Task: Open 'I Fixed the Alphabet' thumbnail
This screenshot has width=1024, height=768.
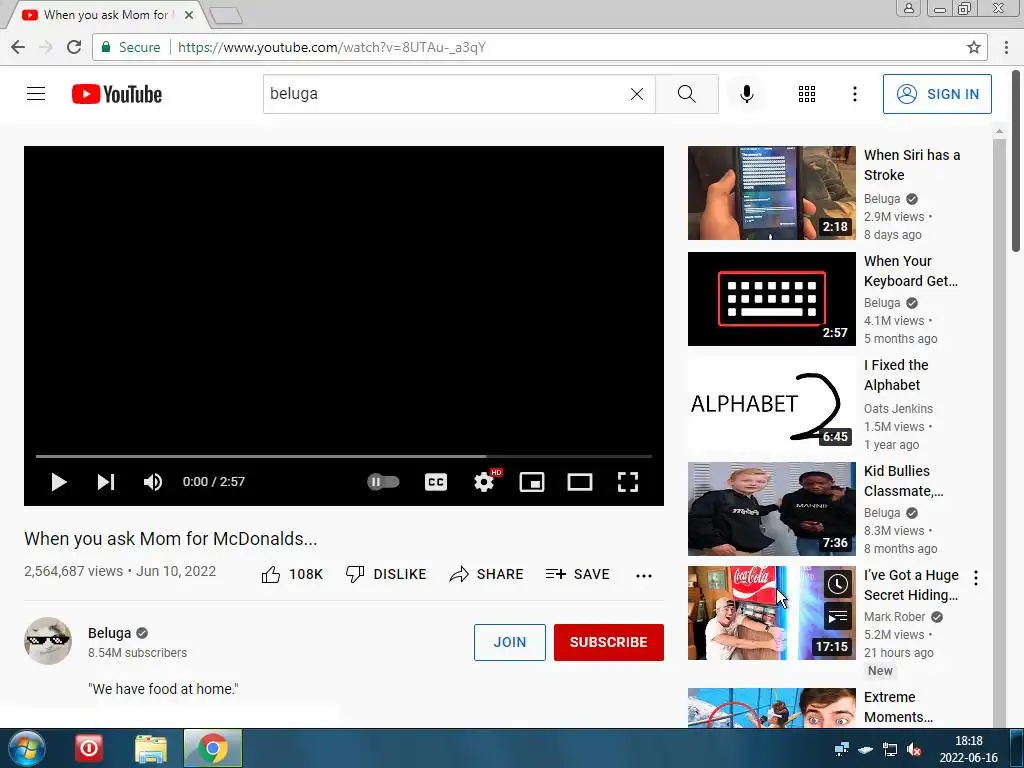Action: point(771,404)
